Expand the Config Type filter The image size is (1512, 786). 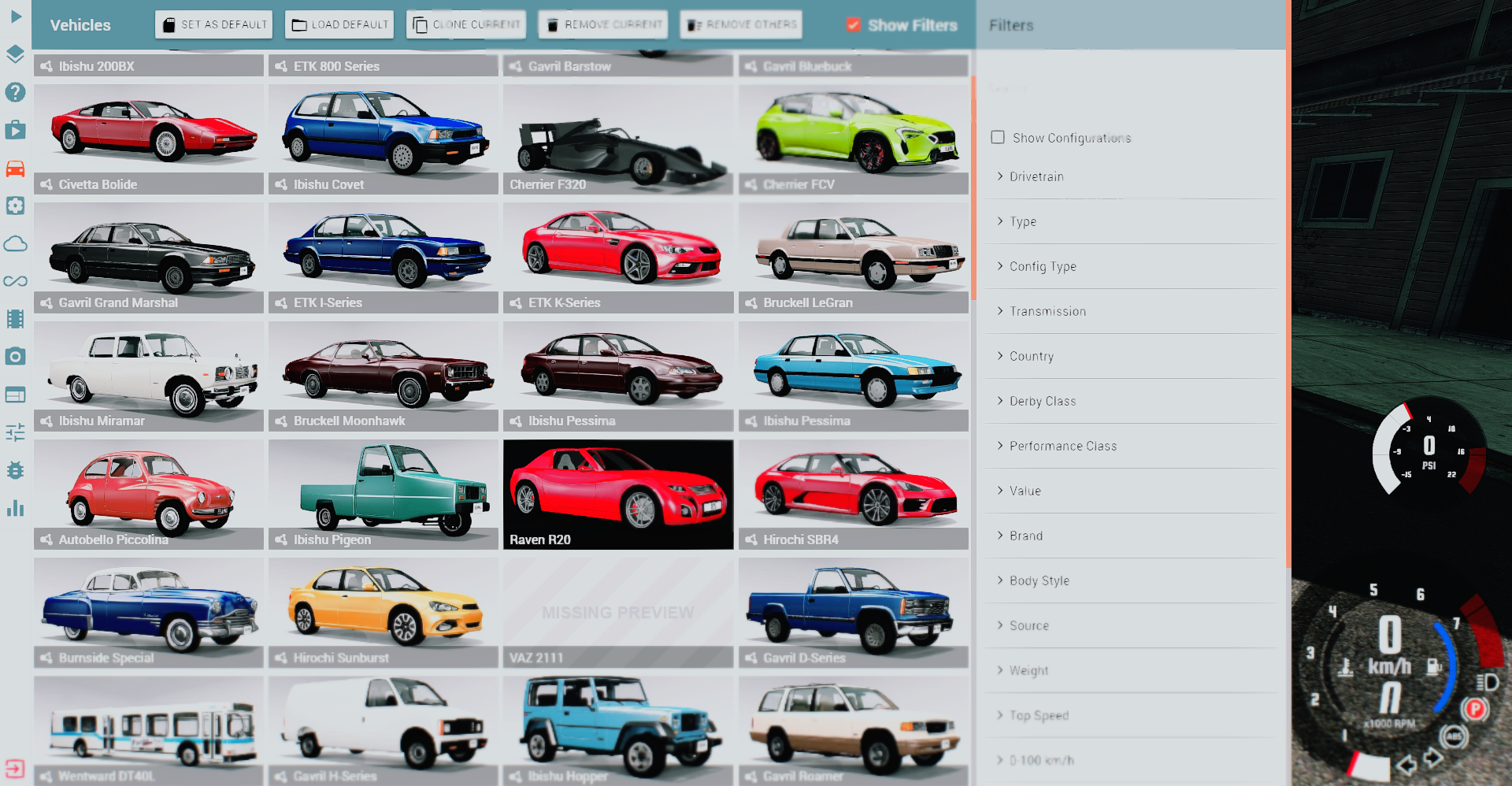[1131, 266]
